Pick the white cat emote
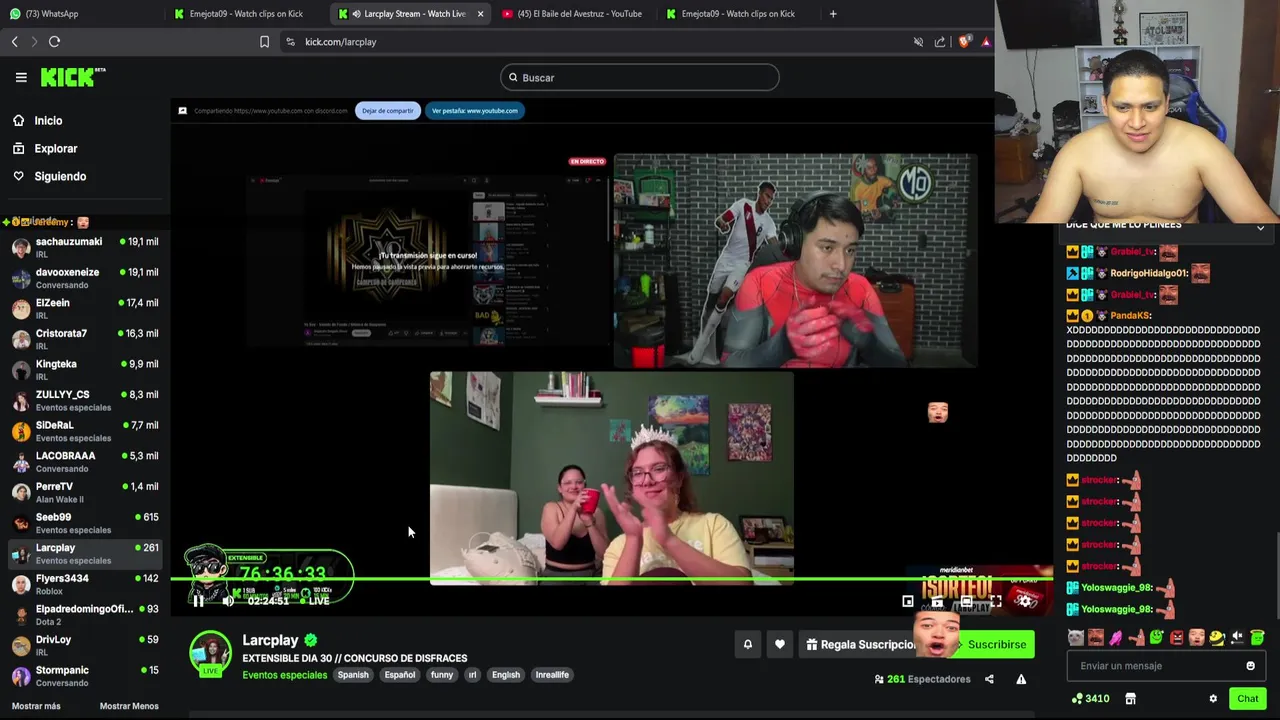The height and width of the screenshot is (720, 1280). coord(1075,637)
